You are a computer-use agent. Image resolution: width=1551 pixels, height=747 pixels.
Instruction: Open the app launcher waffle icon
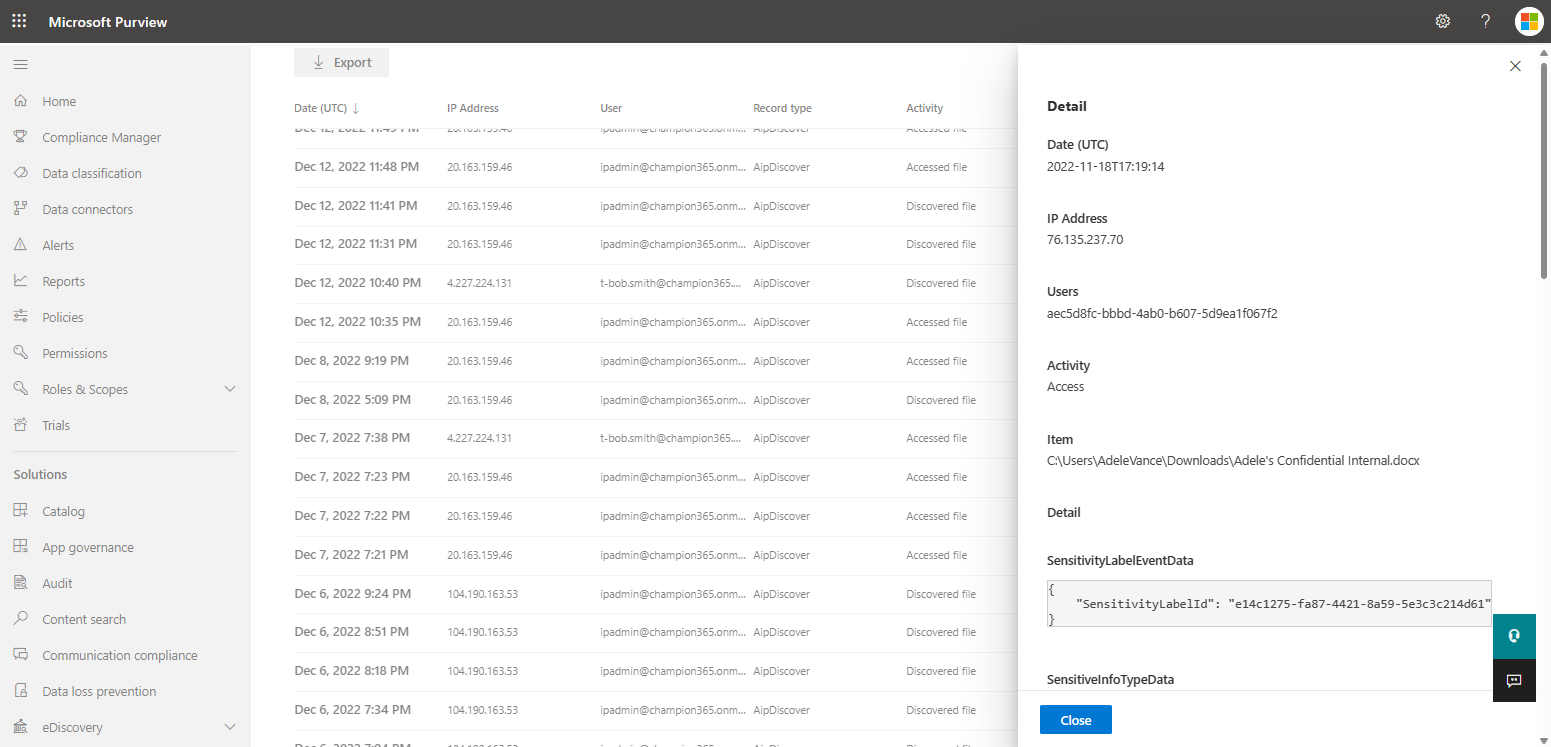(x=20, y=21)
